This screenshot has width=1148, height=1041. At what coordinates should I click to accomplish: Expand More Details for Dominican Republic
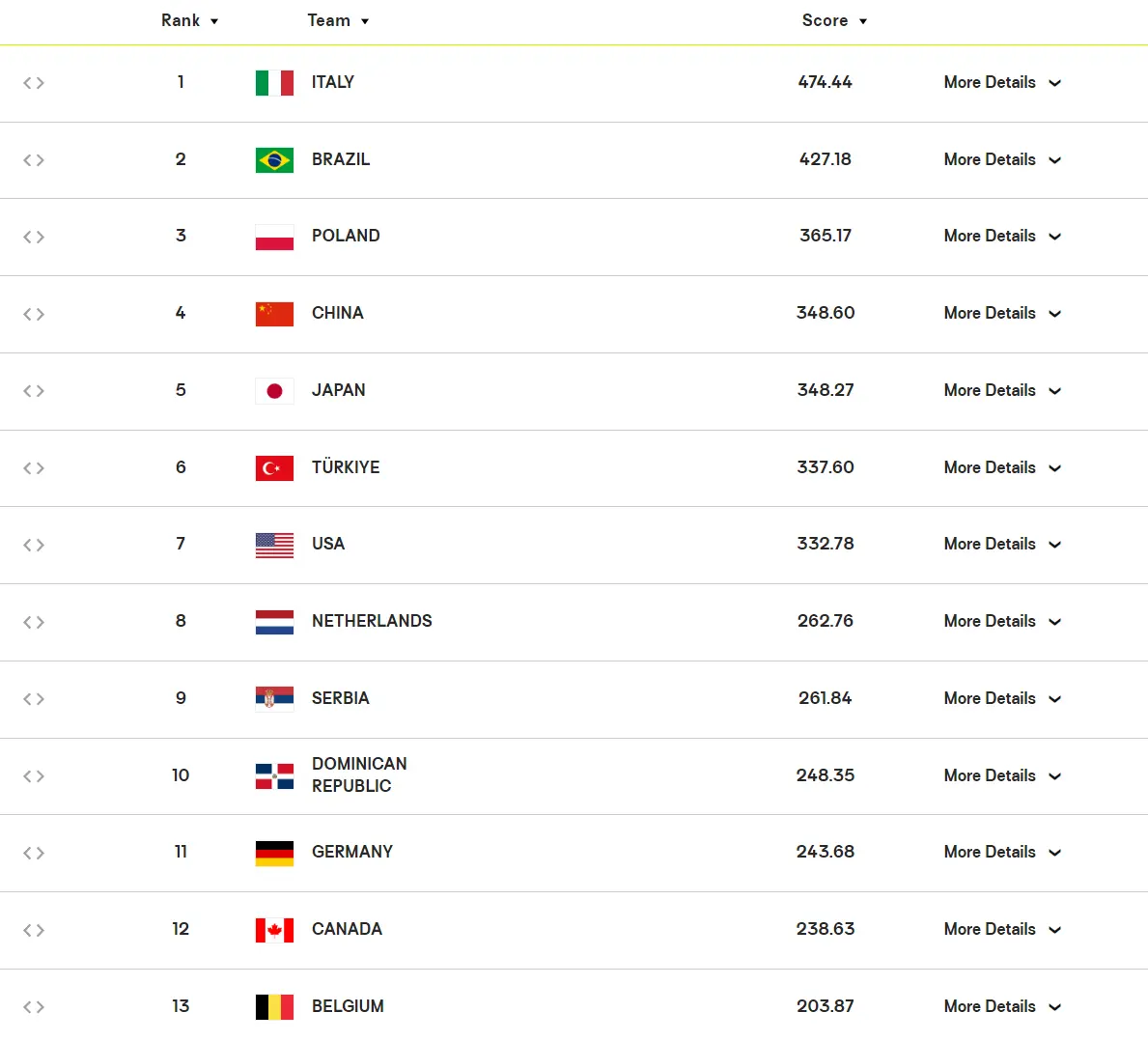1002,775
